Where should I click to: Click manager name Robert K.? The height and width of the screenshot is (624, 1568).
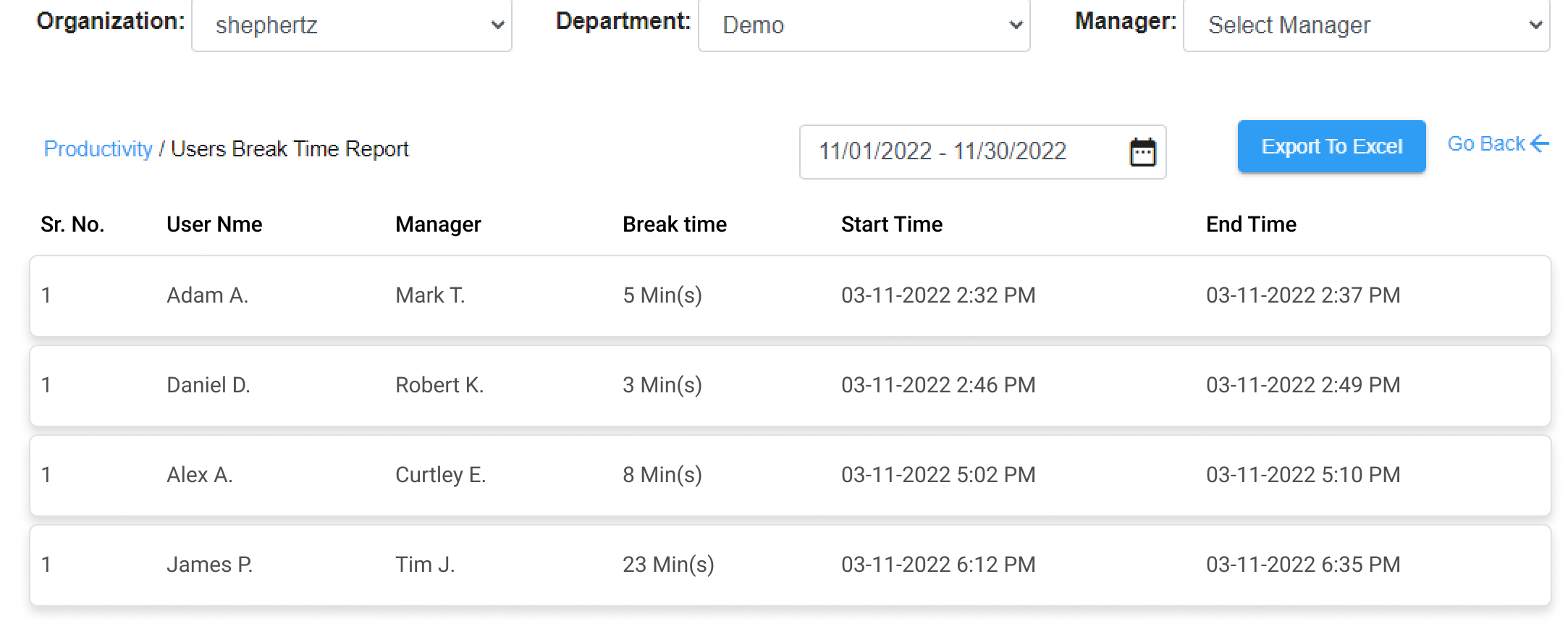(439, 385)
